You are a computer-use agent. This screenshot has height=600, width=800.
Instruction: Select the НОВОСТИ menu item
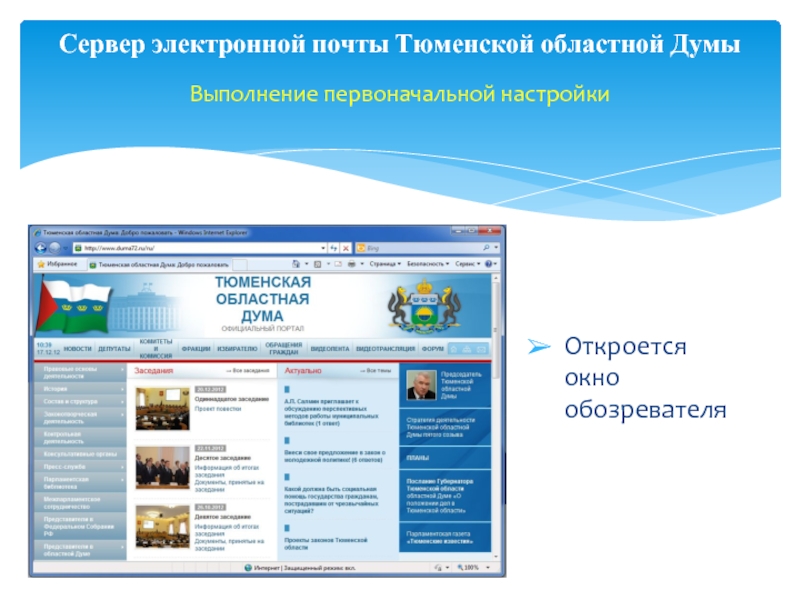78,349
